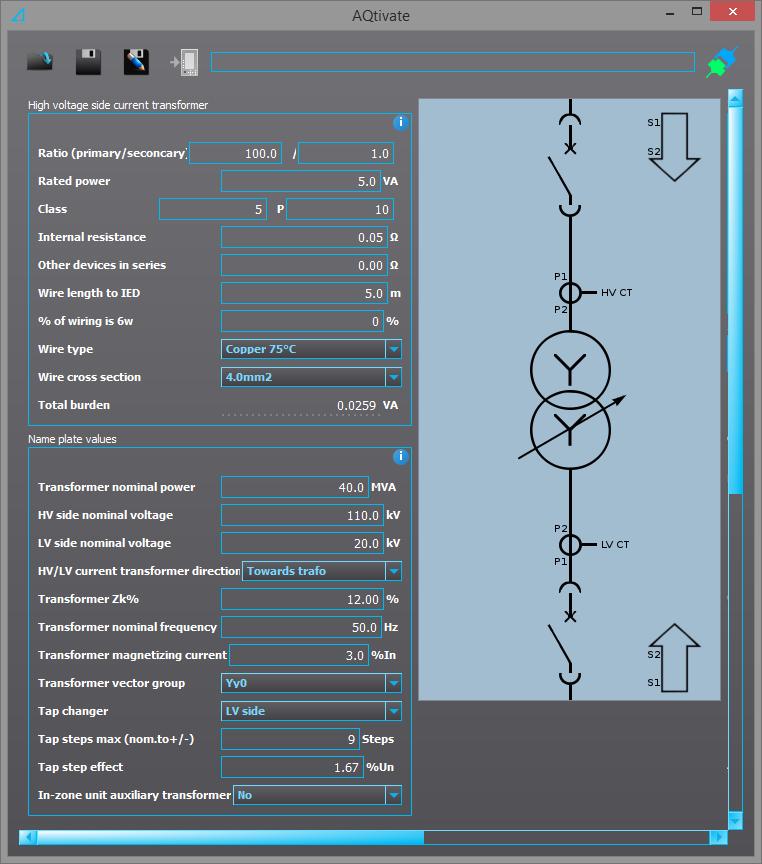Click the horizontal scrollbar right arrow

coord(718,838)
